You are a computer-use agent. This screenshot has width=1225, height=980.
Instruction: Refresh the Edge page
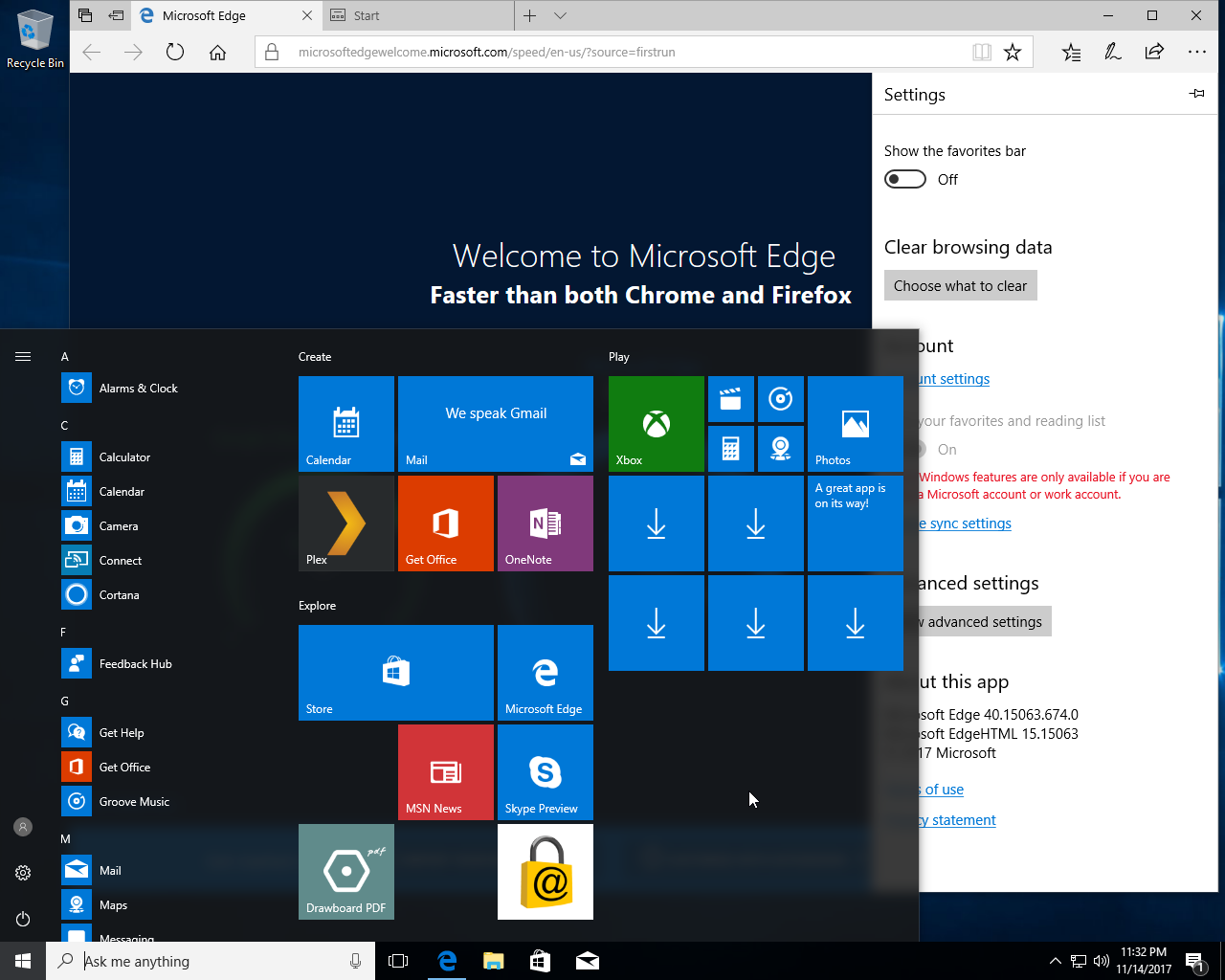click(x=175, y=52)
